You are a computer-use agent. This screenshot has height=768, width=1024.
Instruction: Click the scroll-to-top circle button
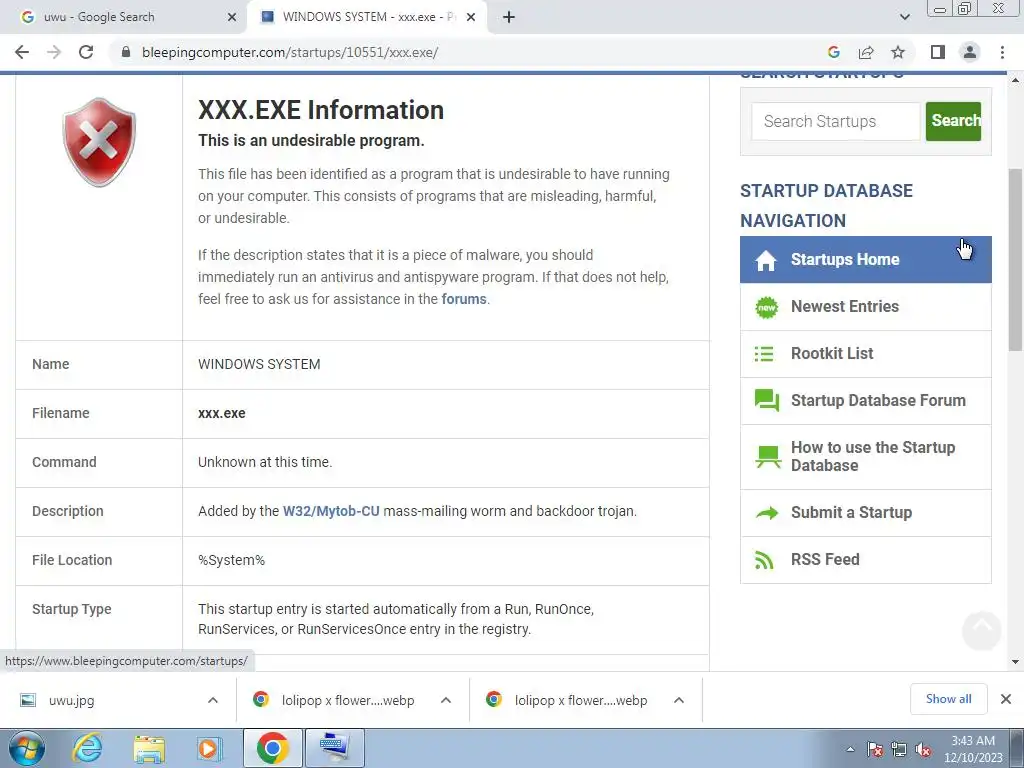tap(981, 630)
